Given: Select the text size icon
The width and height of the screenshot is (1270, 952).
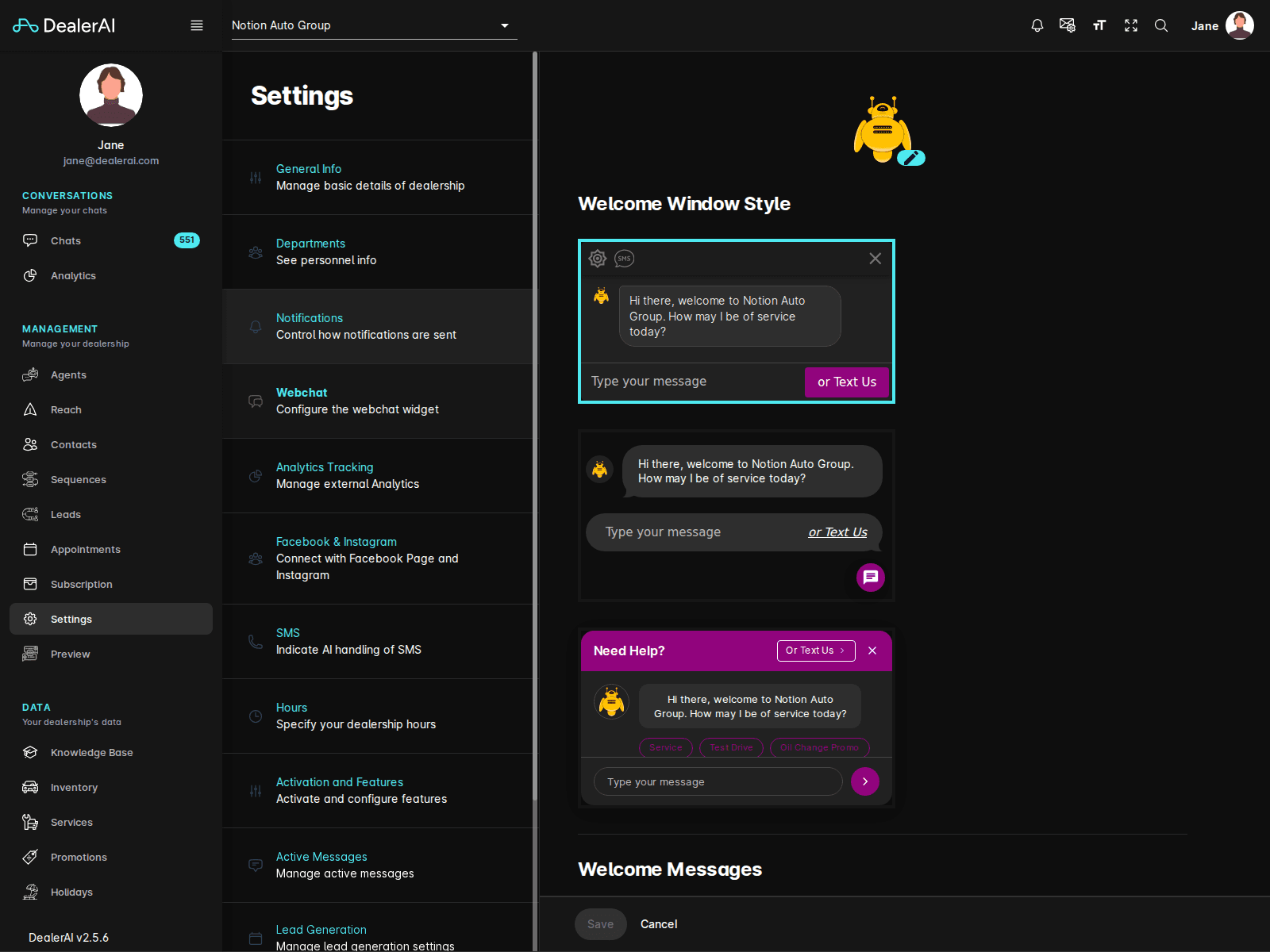Looking at the screenshot, I should (x=1099, y=25).
